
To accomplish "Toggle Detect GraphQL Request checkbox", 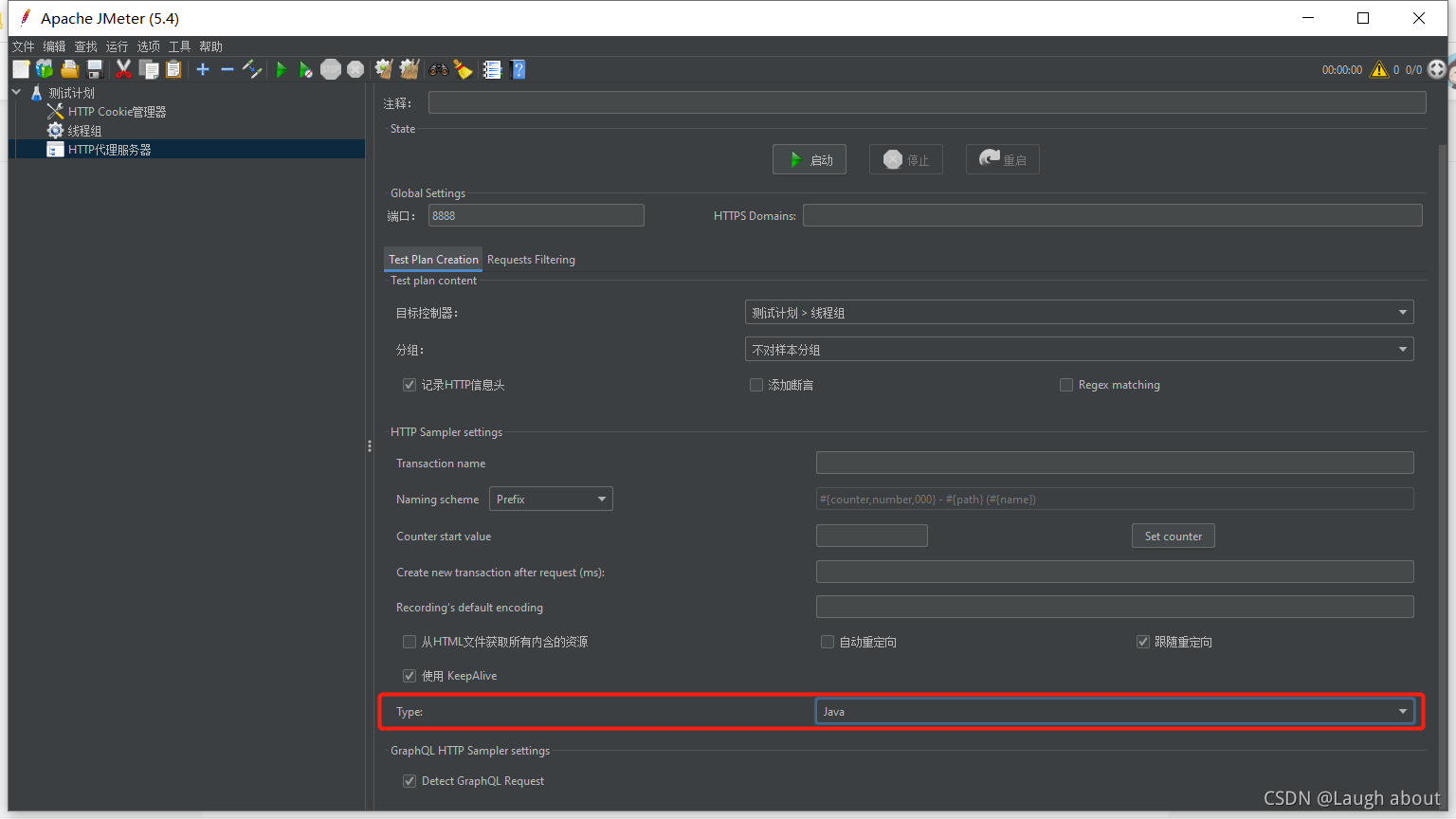I will click(409, 781).
